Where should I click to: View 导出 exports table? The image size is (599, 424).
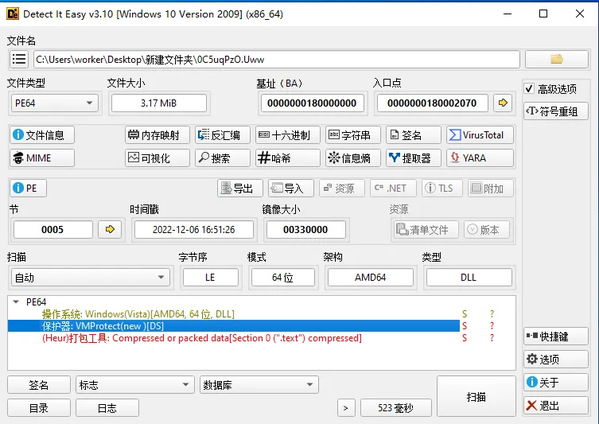tap(240, 188)
